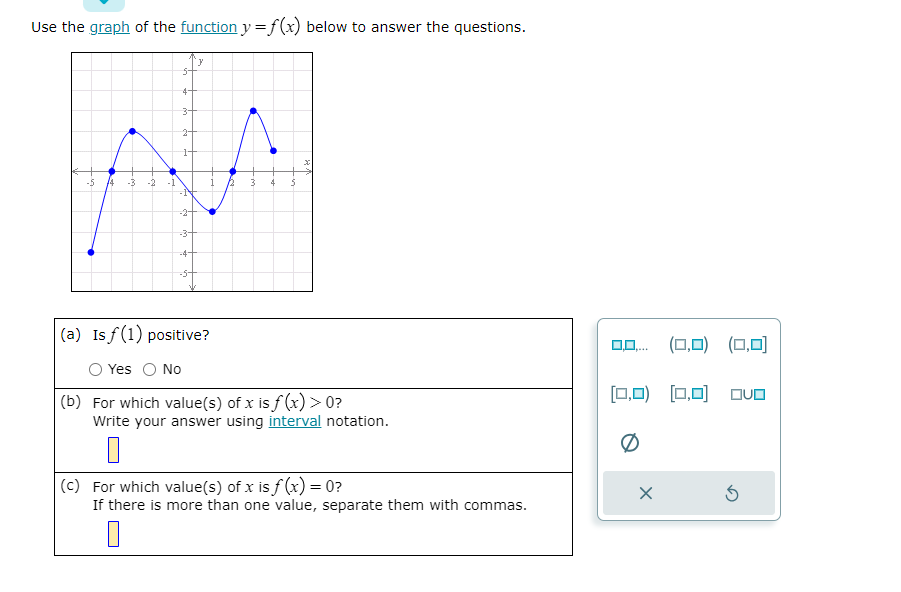This screenshot has width=901, height=592.
Task: Click the undo arrow icon
Action: click(733, 493)
